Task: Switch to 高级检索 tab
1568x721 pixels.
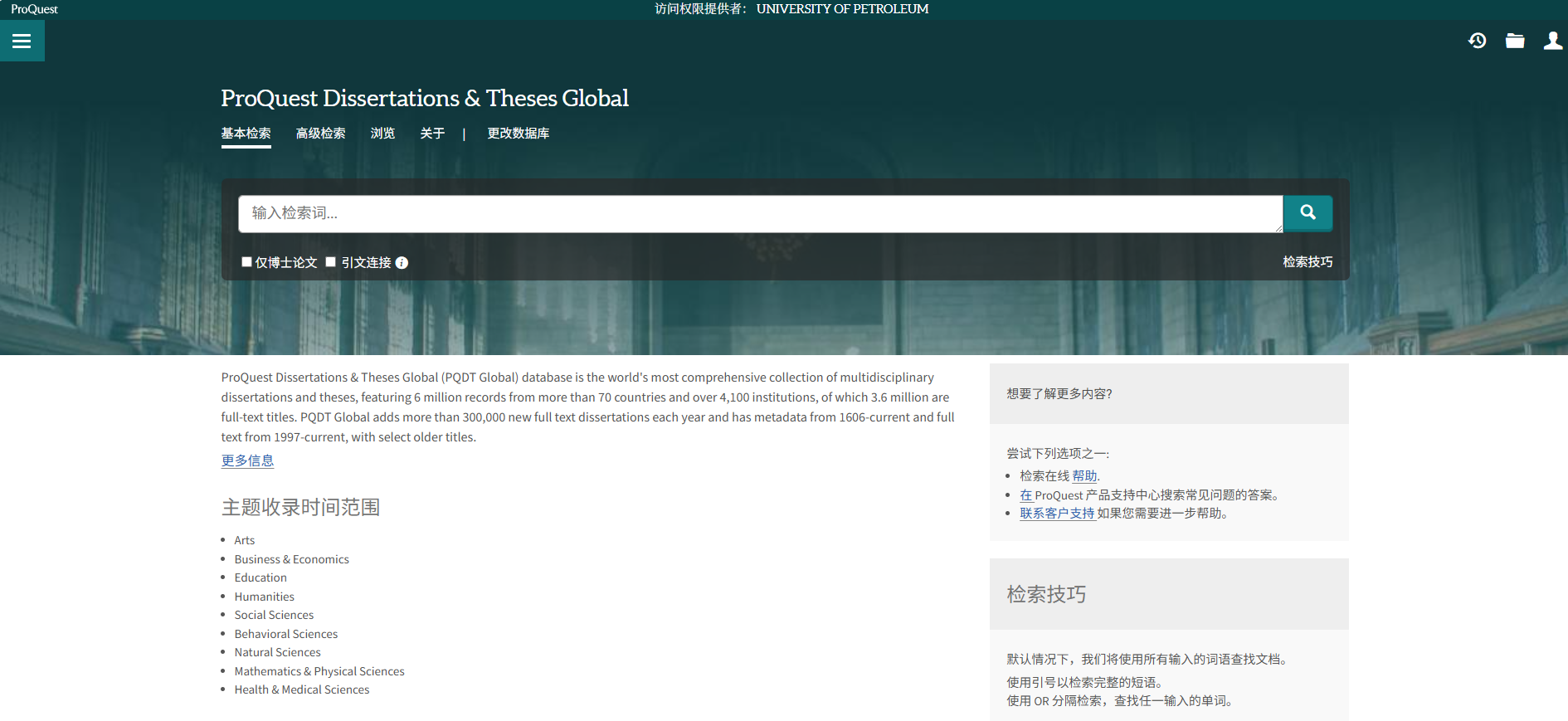Action: [x=320, y=134]
